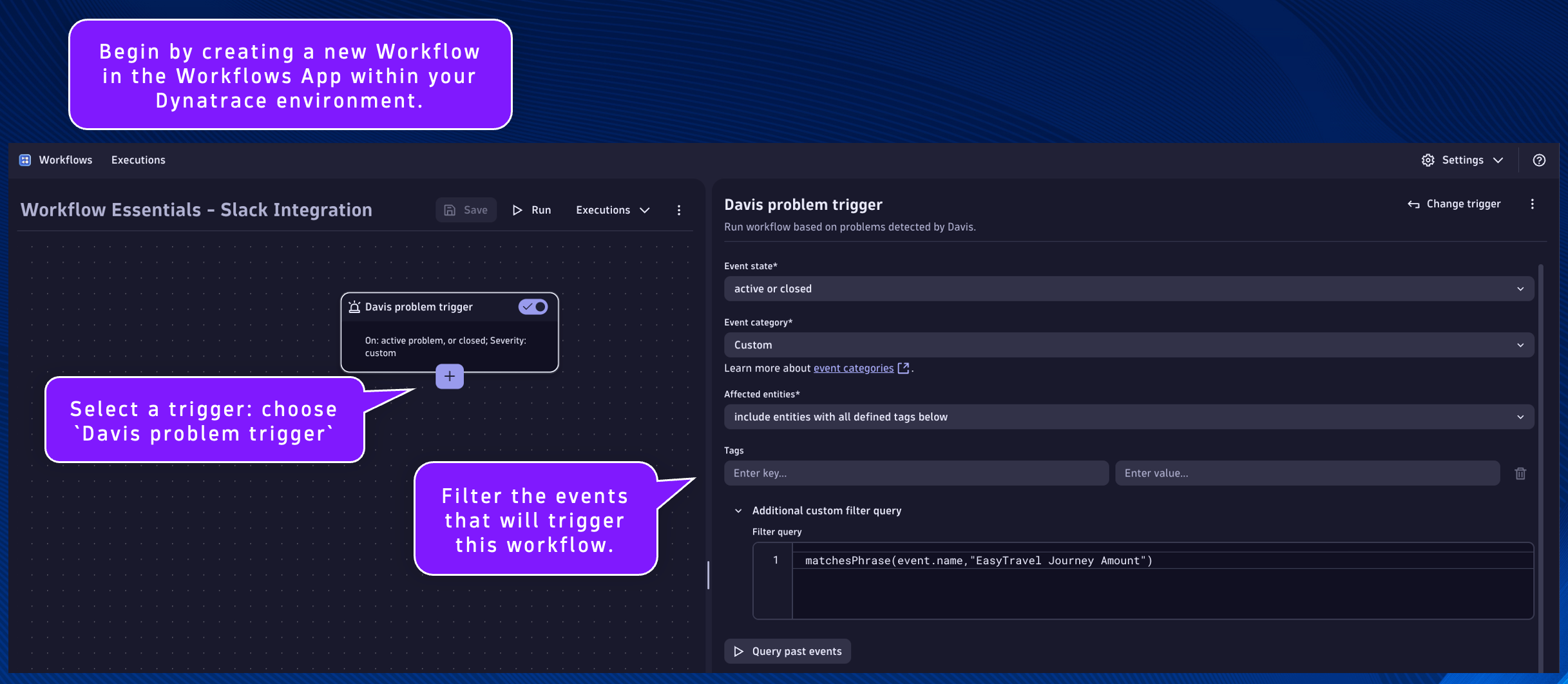
Task: Expand the Executions dropdown in toolbar
Action: 613,210
